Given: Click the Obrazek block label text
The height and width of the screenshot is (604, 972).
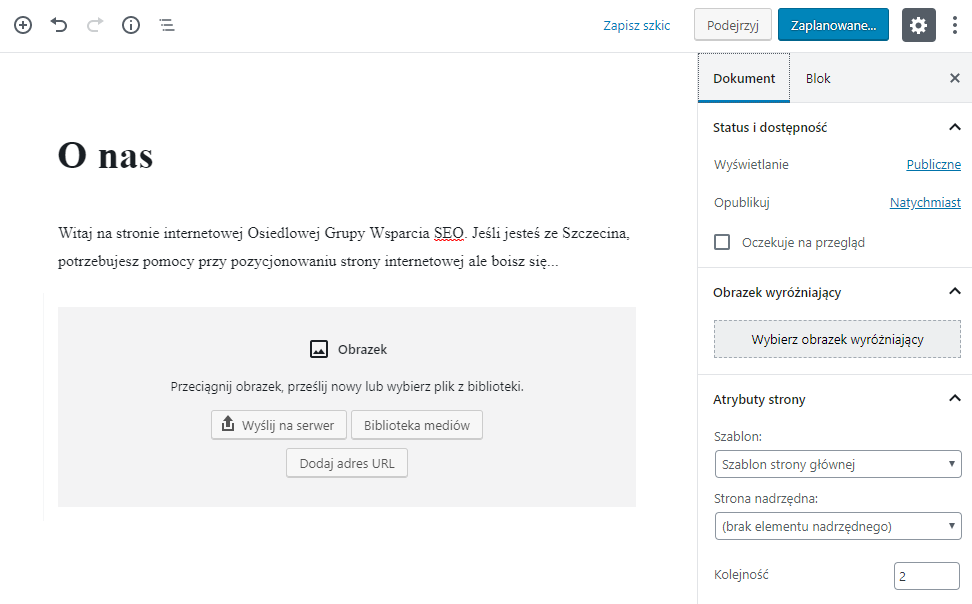Looking at the screenshot, I should [362, 349].
